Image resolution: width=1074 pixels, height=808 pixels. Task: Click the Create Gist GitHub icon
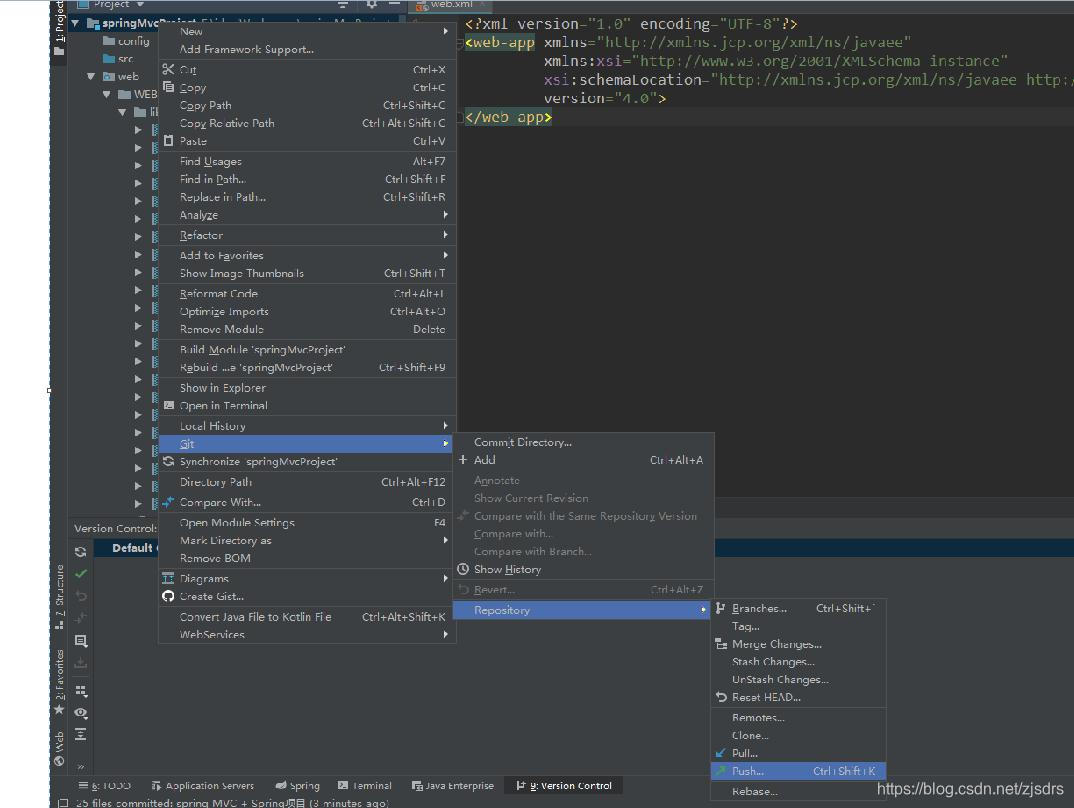click(x=168, y=596)
